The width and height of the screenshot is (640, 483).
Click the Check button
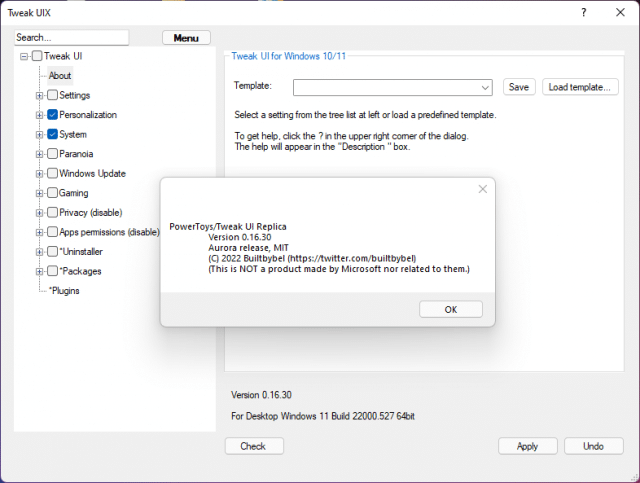(254, 446)
